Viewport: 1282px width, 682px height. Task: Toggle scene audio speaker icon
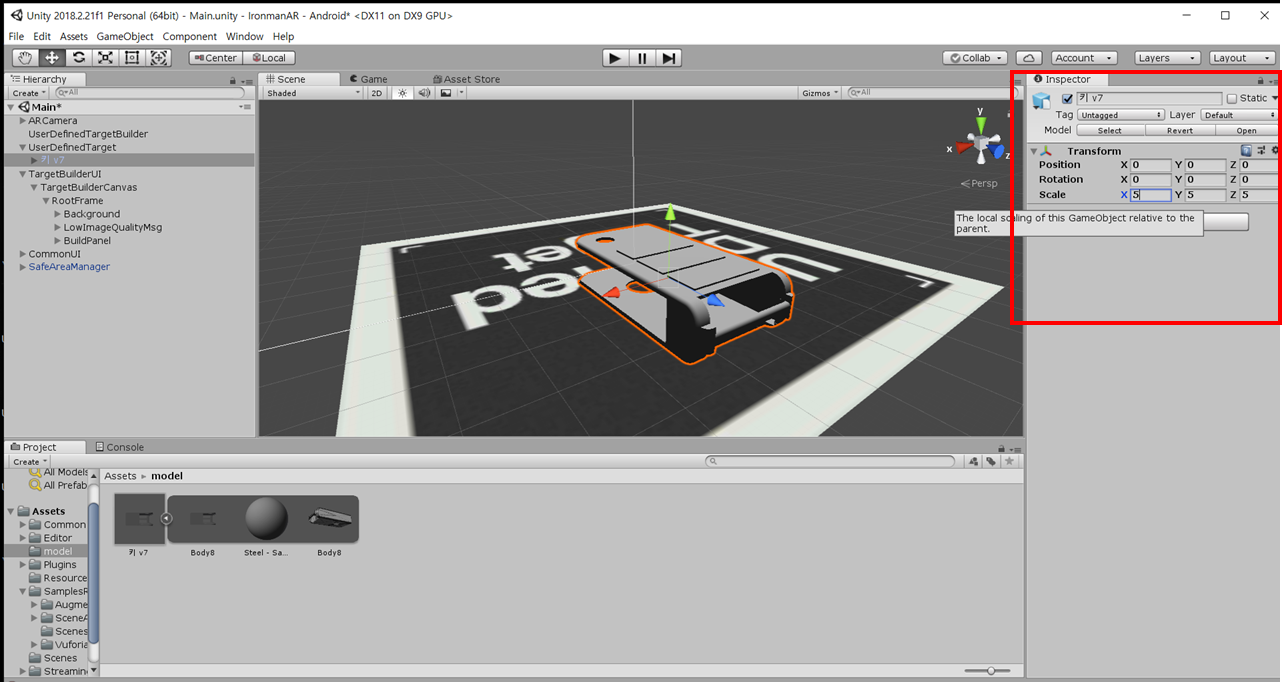[424, 93]
